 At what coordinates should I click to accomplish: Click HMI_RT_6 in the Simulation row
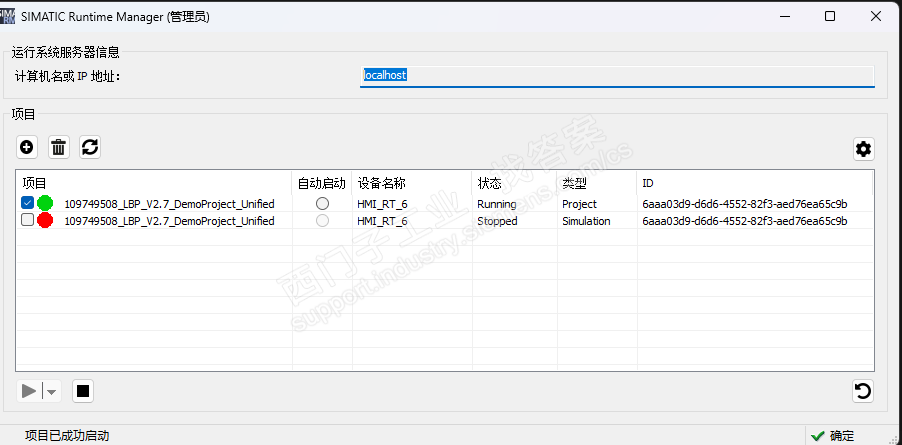(383, 221)
